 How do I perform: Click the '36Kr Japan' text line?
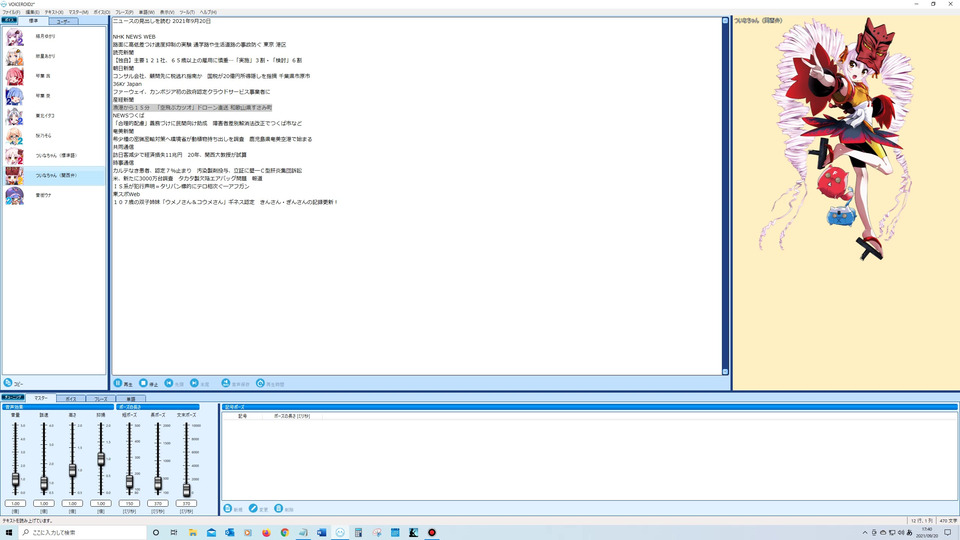[x=127, y=84]
